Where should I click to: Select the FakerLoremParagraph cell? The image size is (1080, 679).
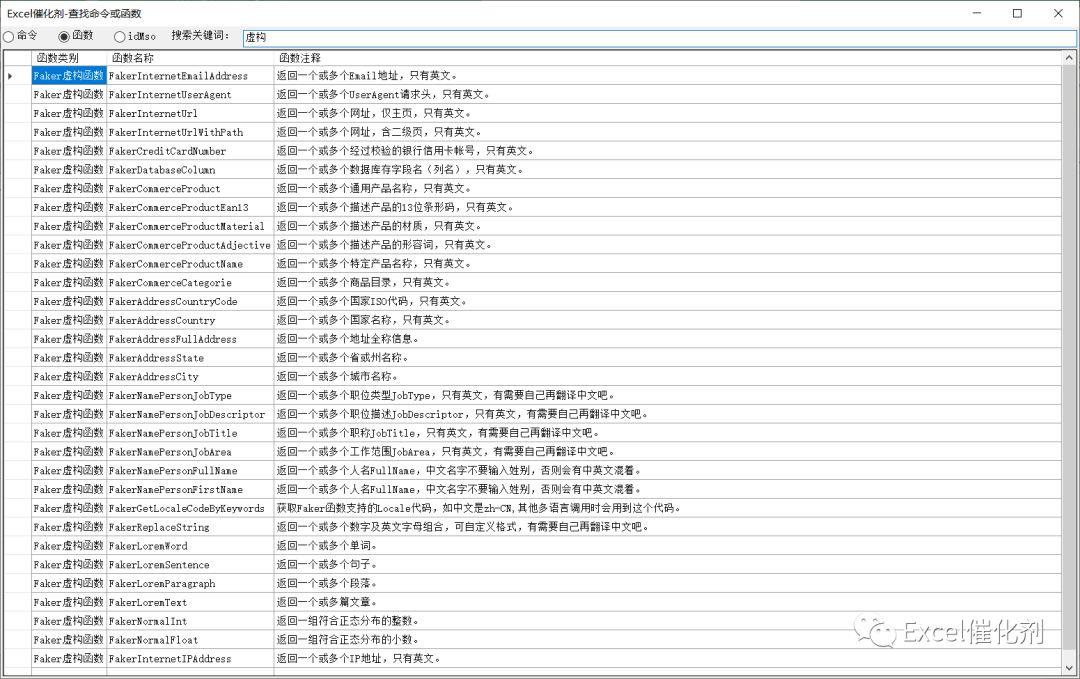[190, 583]
